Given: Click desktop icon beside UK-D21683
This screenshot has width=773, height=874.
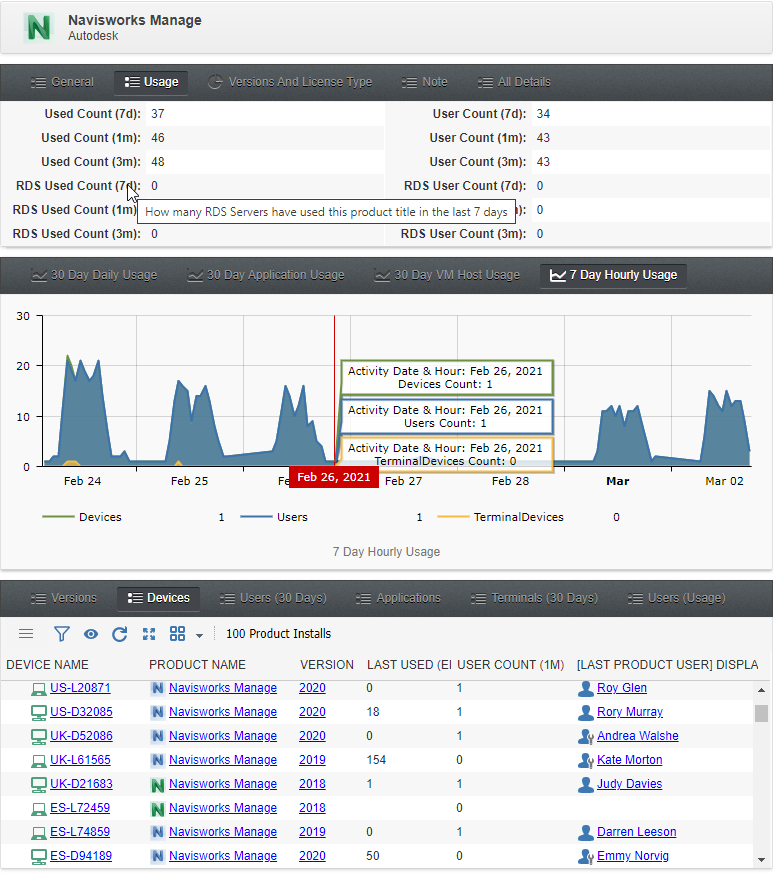Looking at the screenshot, I should (x=38, y=785).
